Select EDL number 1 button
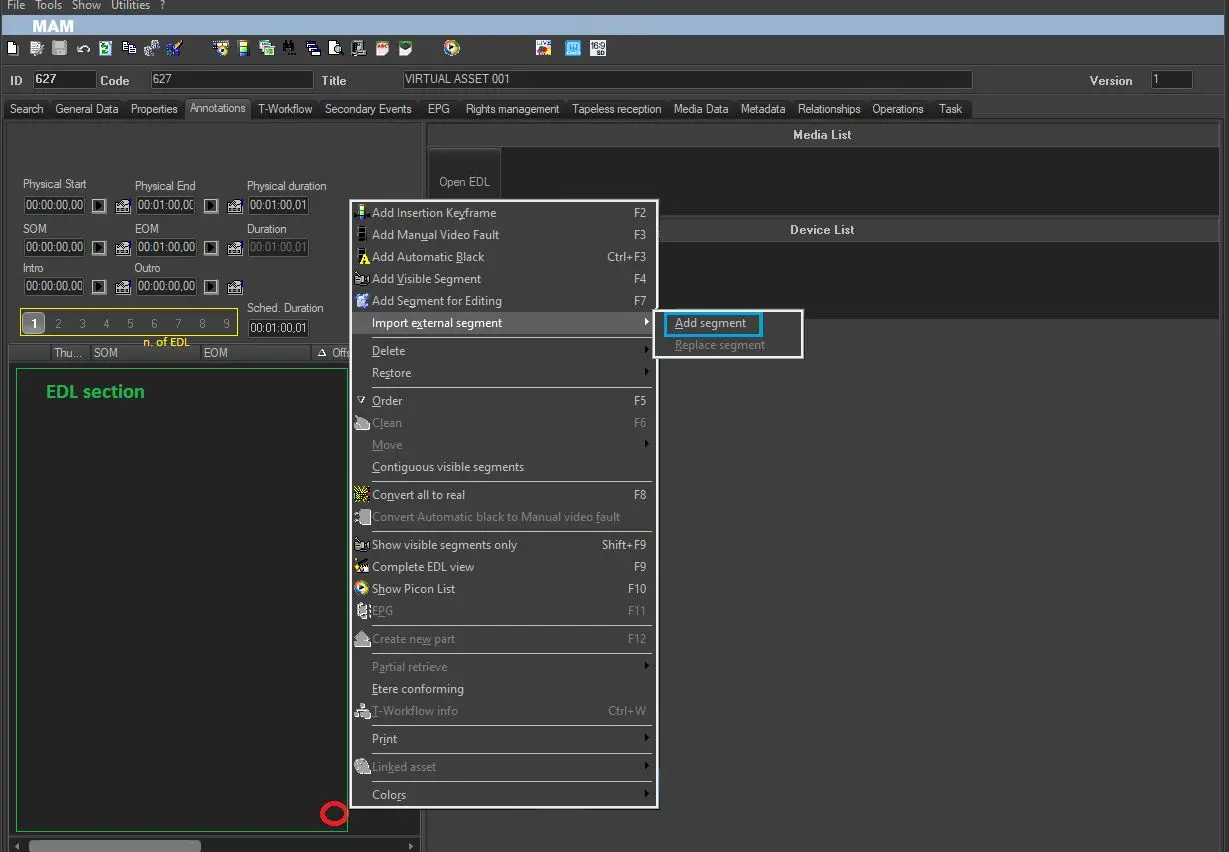Viewport: 1229px width, 852px height. click(34, 323)
